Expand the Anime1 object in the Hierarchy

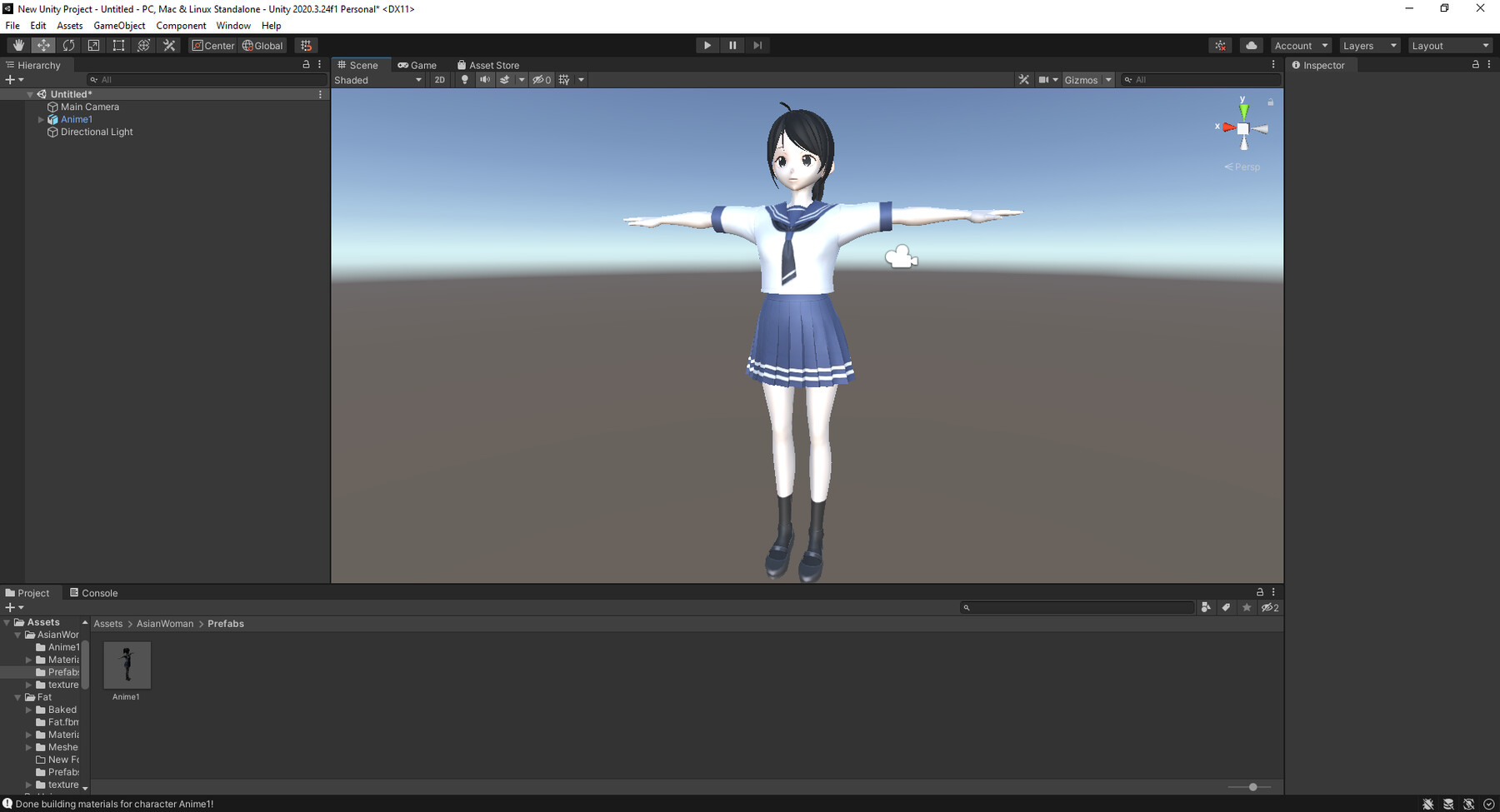(x=41, y=119)
